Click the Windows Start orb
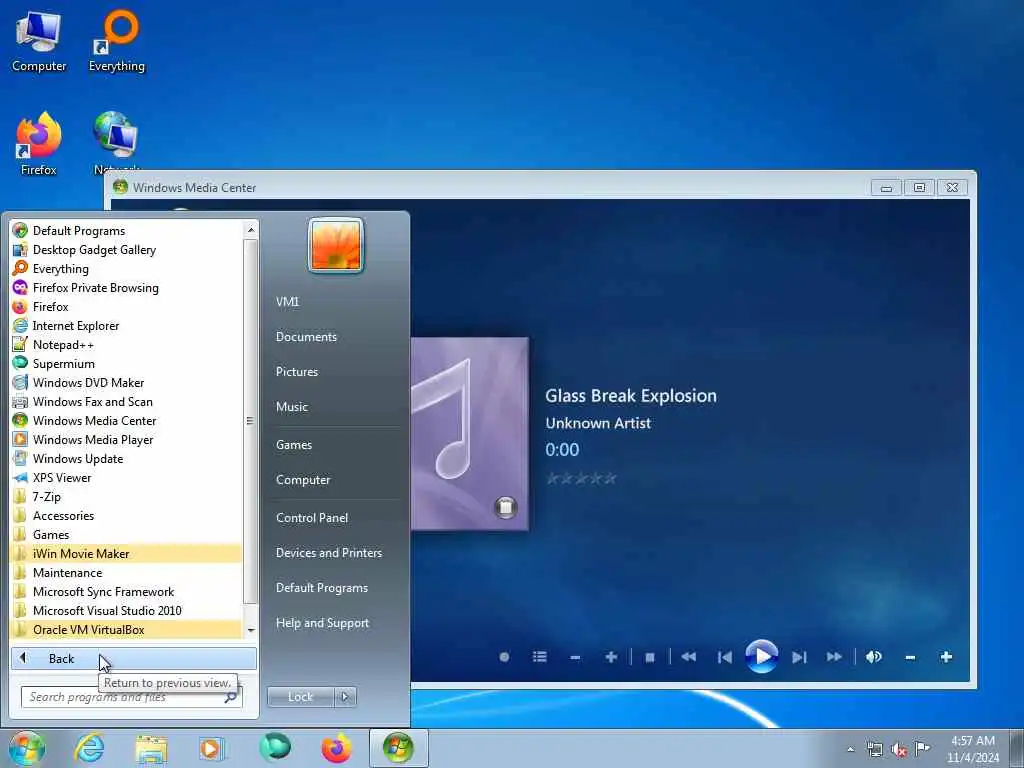This screenshot has width=1024, height=768. (27, 748)
